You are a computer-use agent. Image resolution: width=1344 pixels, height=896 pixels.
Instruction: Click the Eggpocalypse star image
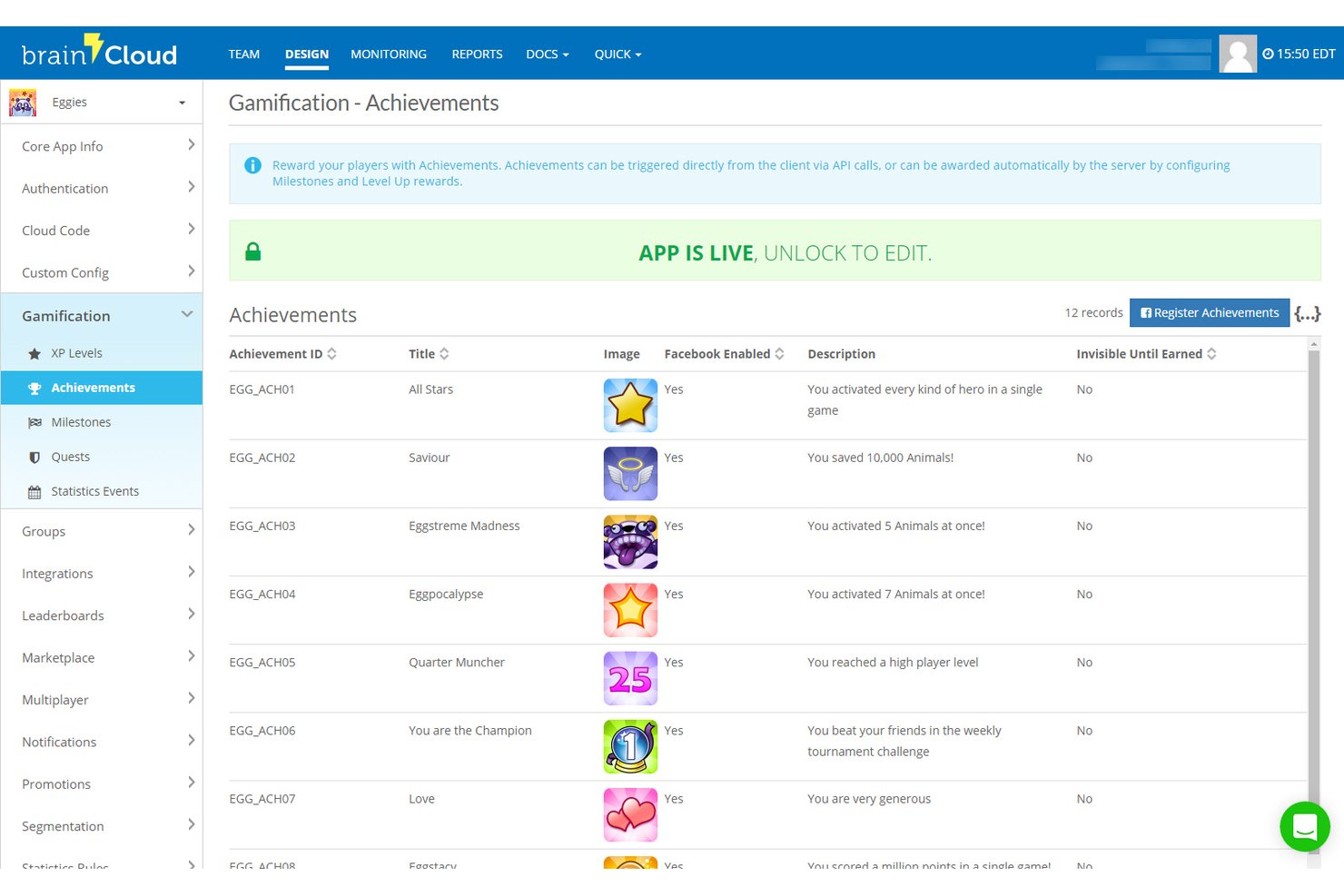click(x=630, y=610)
